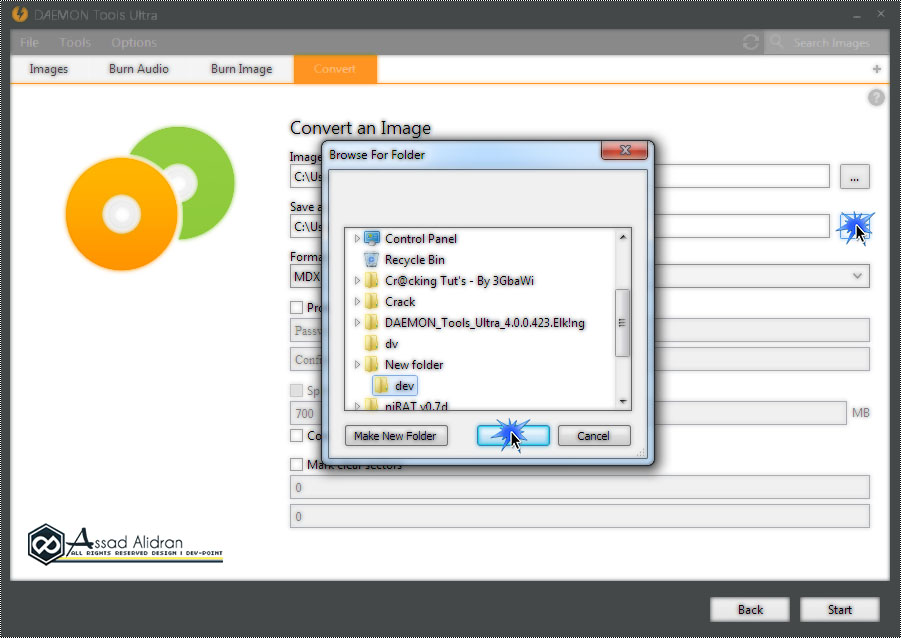This screenshot has width=901, height=638.
Task: Click the Confirm password input field
Action: point(580,359)
